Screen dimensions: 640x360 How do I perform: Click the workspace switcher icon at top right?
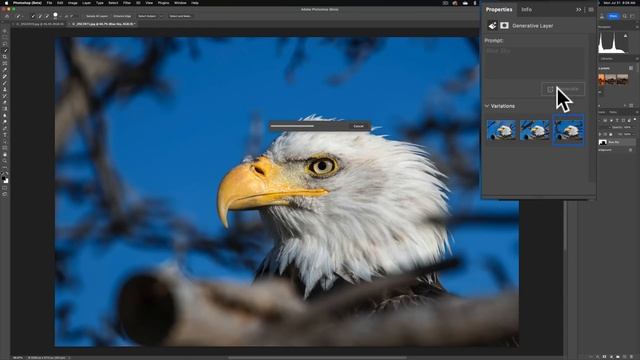tap(633, 16)
